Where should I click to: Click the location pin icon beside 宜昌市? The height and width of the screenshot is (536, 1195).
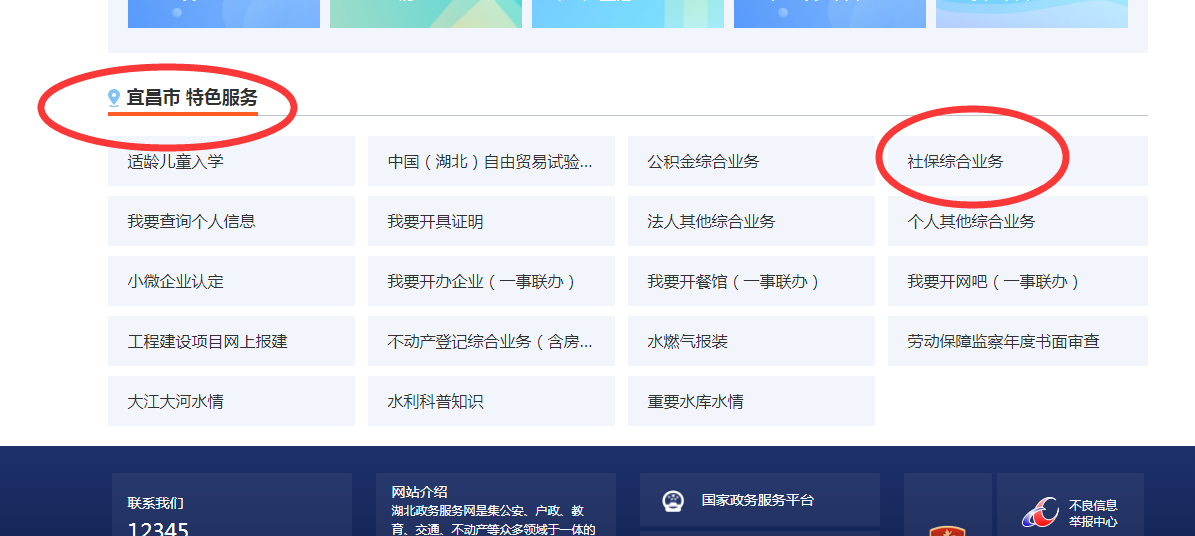(114, 98)
